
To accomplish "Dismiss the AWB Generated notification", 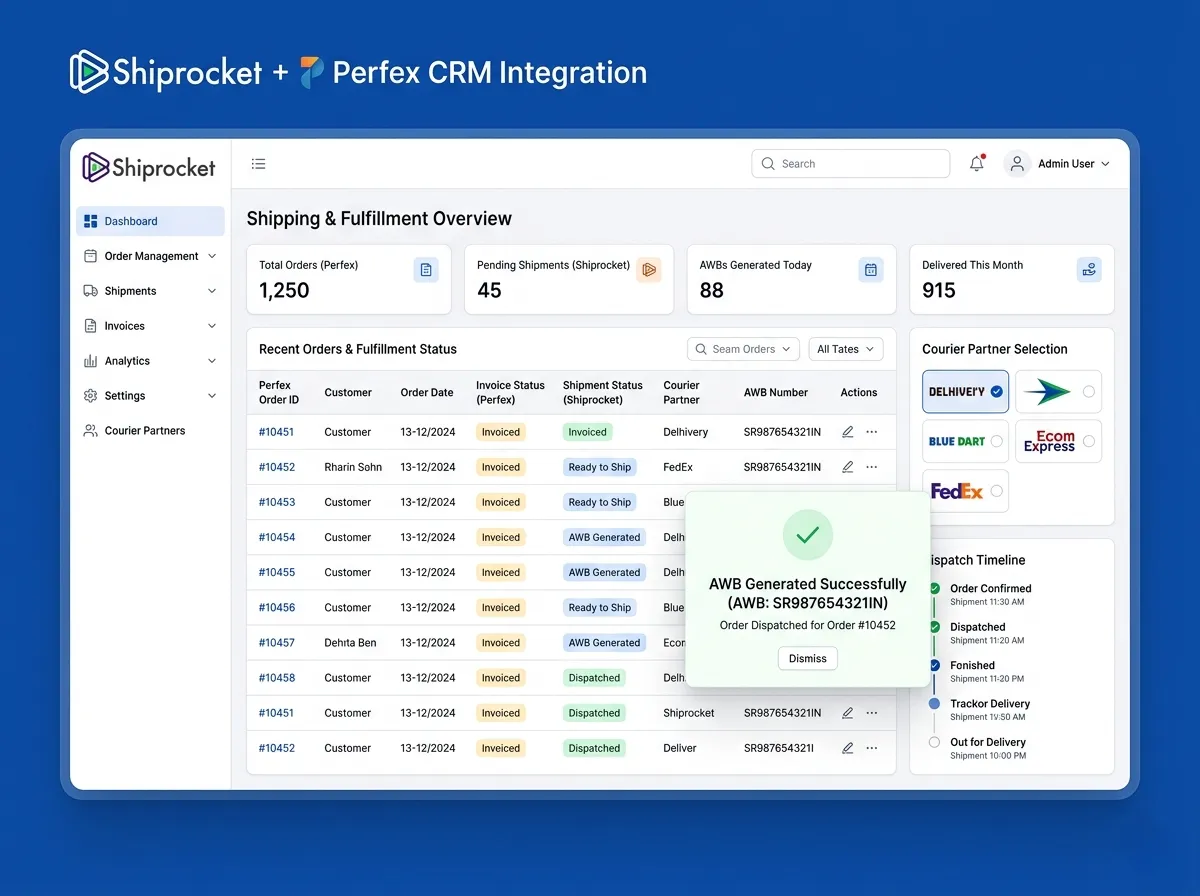I will [x=807, y=658].
